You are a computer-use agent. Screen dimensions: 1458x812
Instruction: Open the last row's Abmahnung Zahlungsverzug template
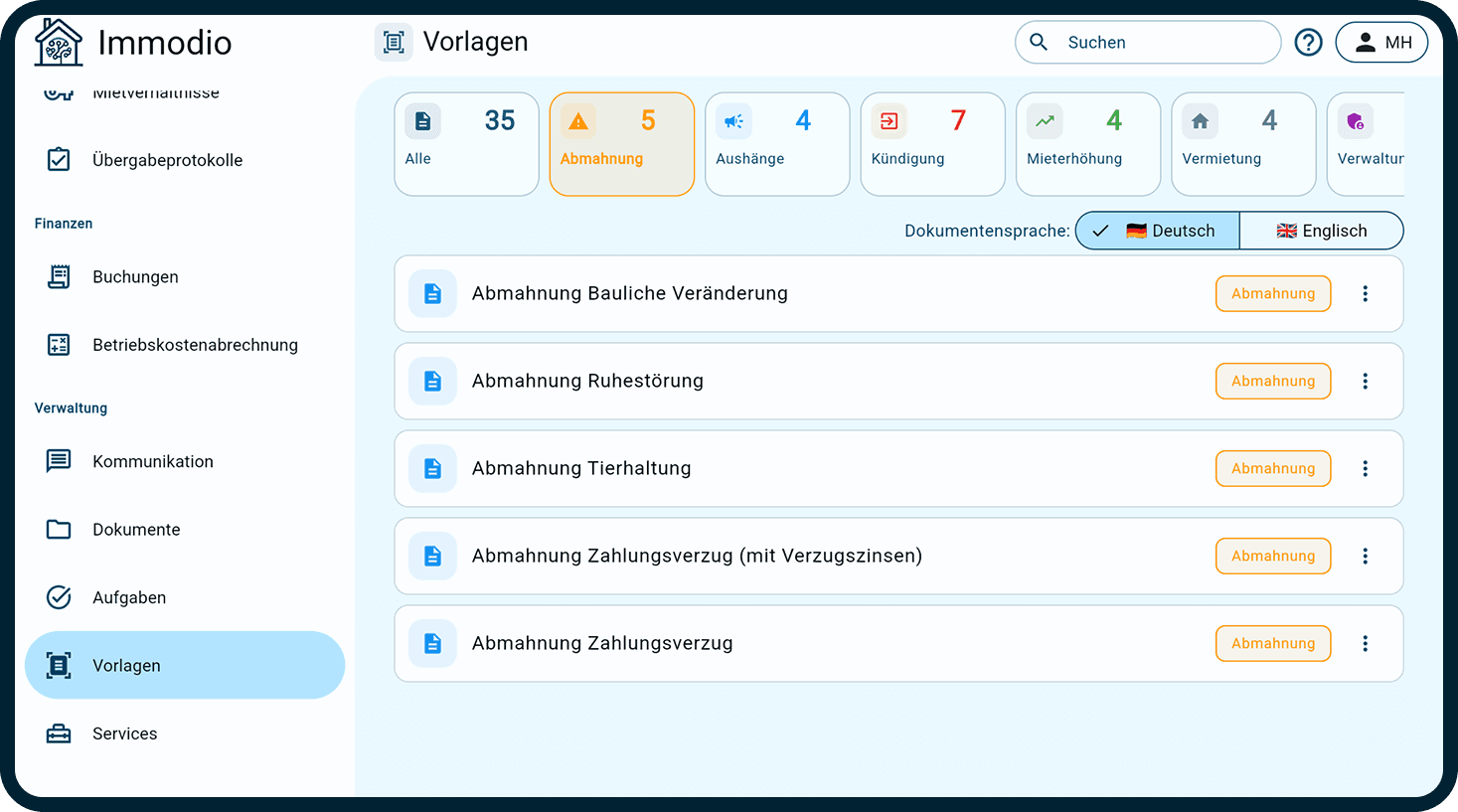[x=898, y=644]
